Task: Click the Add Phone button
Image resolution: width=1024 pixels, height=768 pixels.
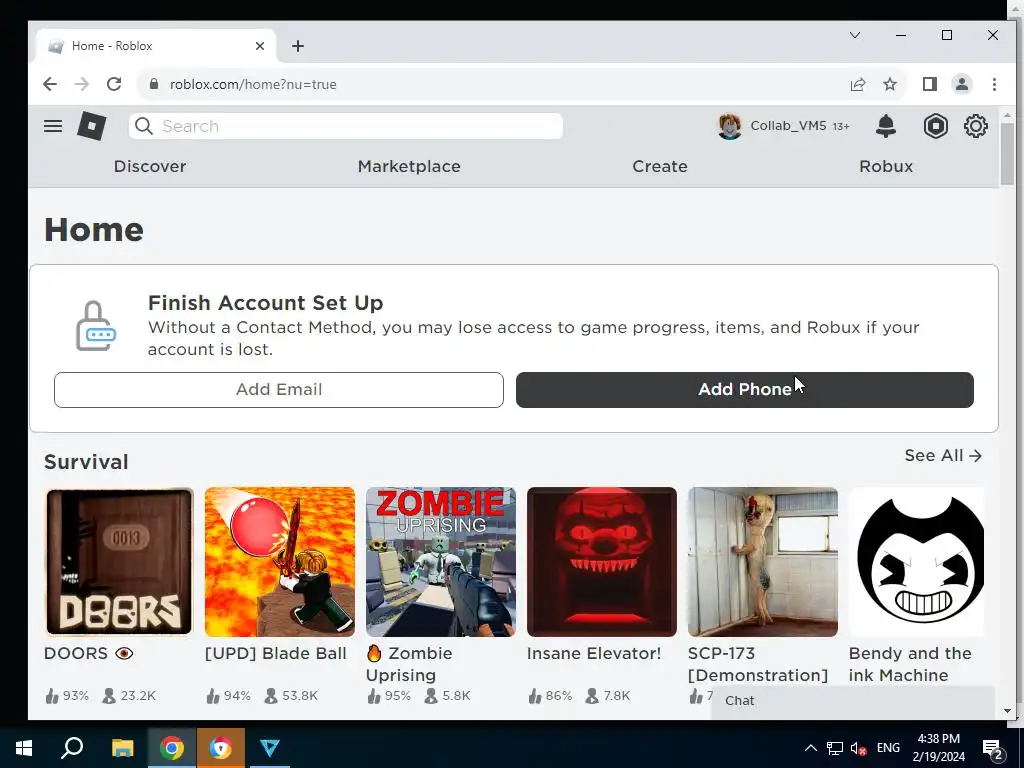Action: click(744, 390)
